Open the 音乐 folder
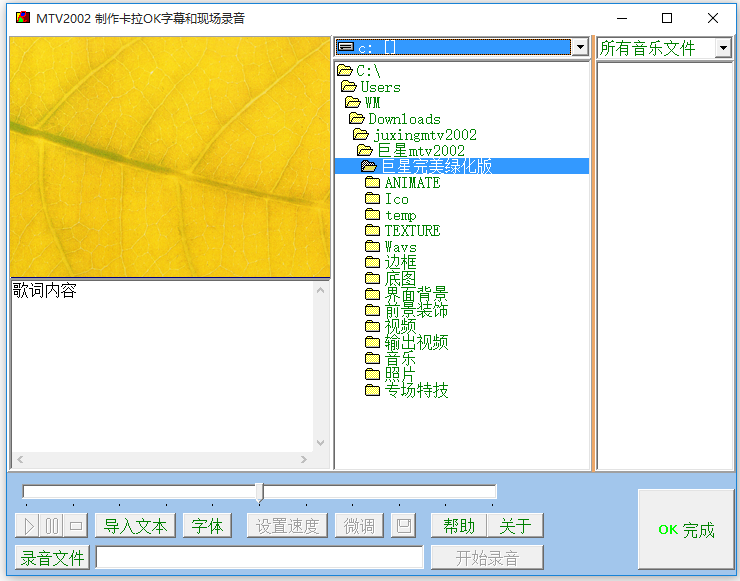Screen dimensions: 740x581 (400, 359)
